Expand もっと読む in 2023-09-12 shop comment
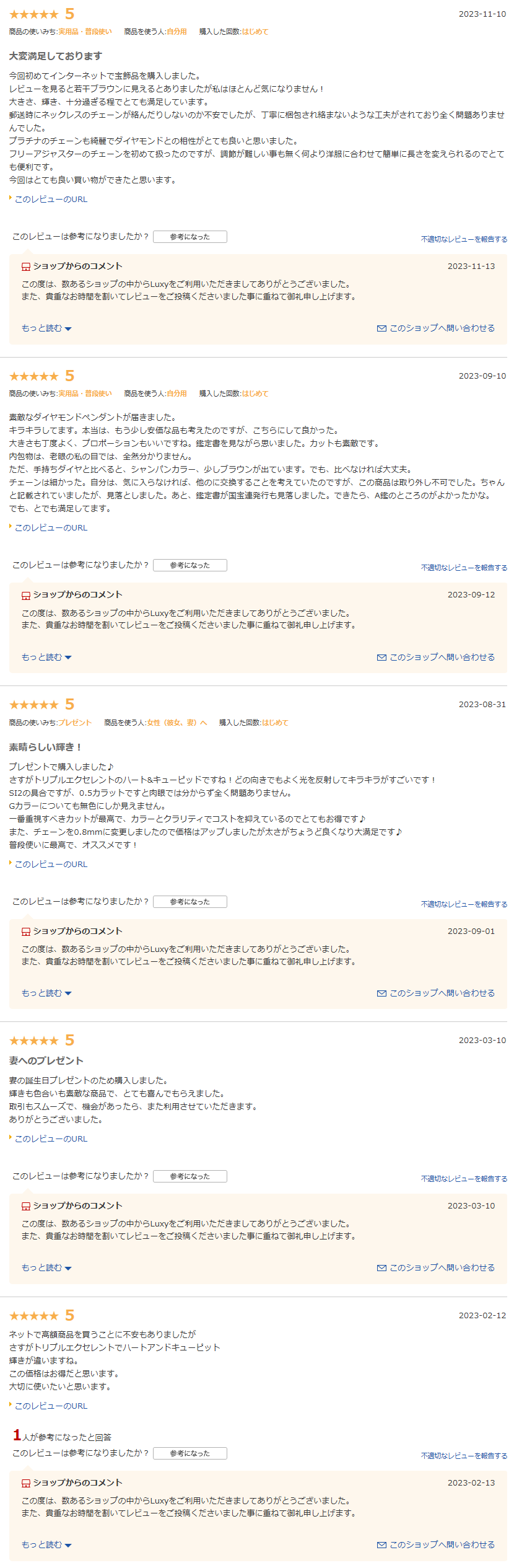The height and width of the screenshot is (1568, 514). pyautogui.click(x=46, y=658)
